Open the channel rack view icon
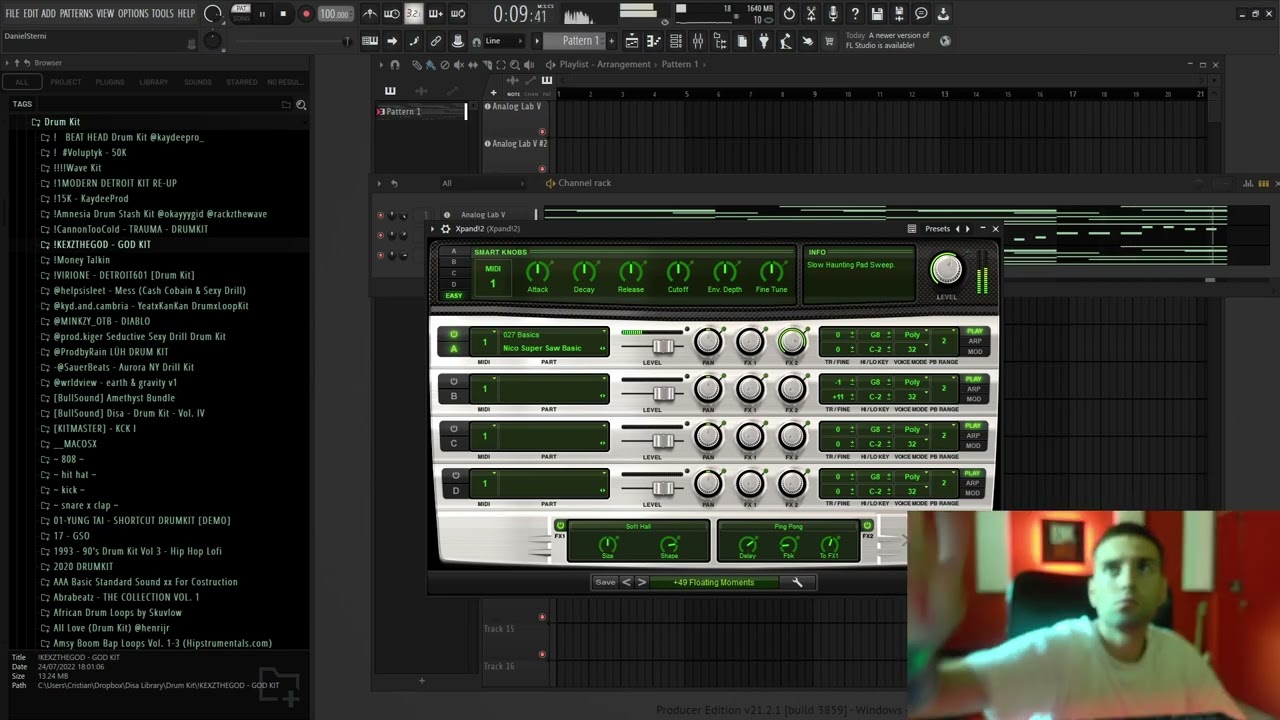The width and height of the screenshot is (1280, 720). [x=676, y=41]
